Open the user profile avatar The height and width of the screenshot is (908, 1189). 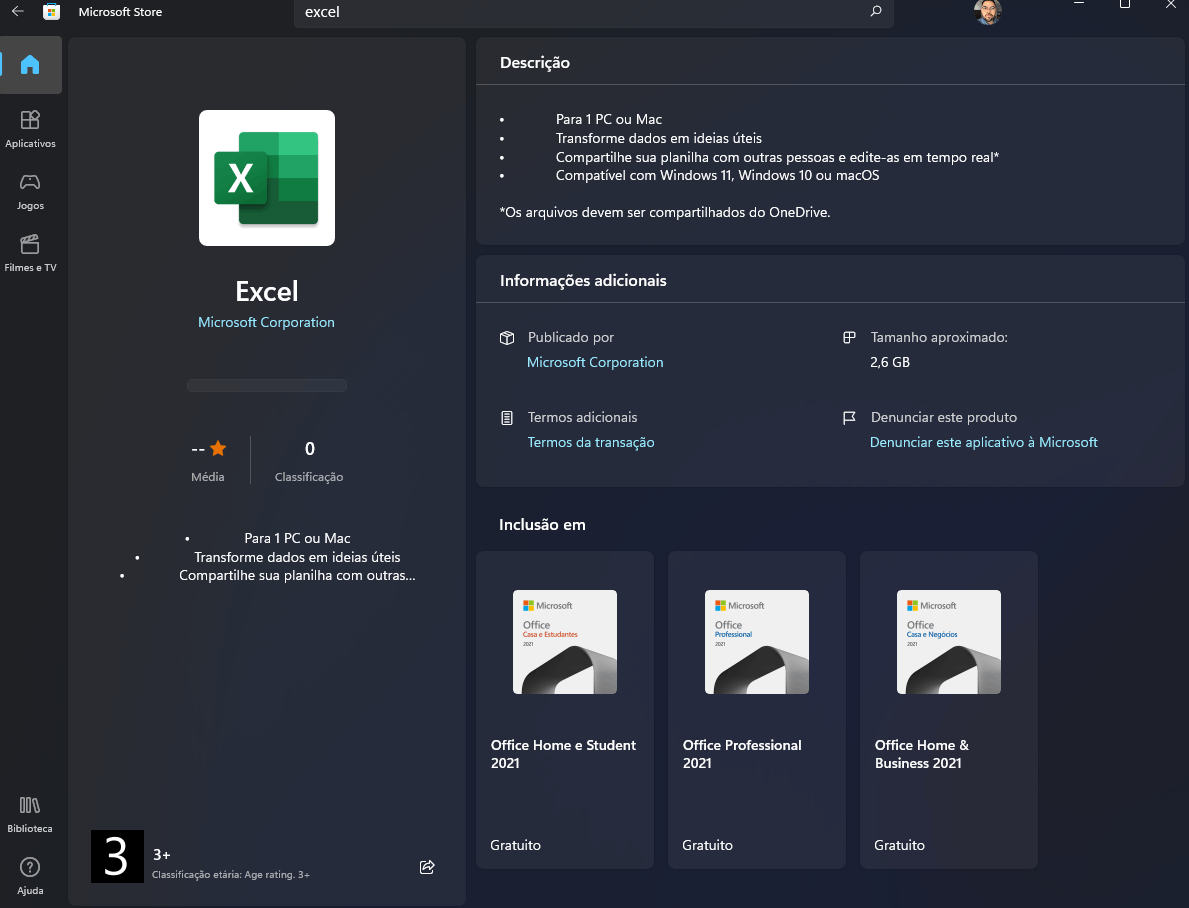(987, 12)
